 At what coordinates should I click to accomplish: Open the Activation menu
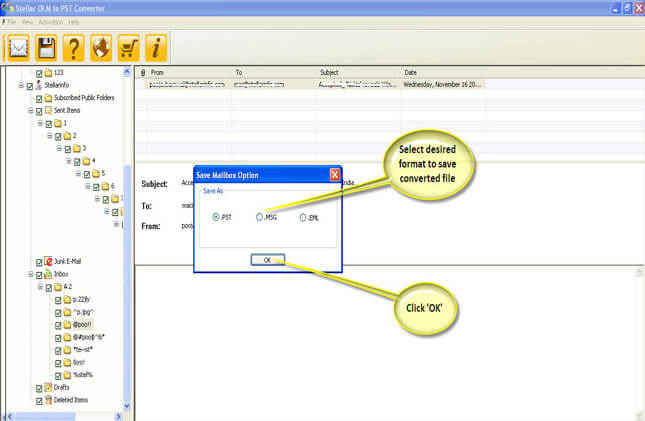tap(51, 22)
